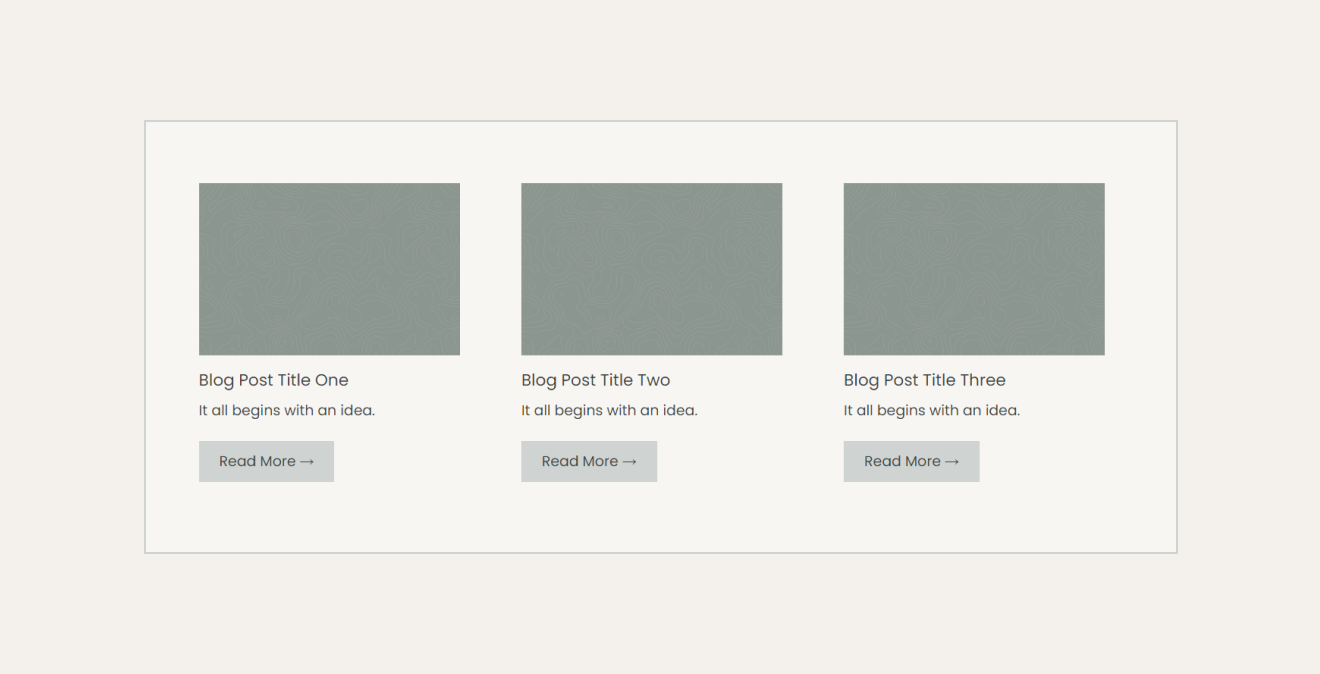This screenshot has width=1320, height=674.
Task: Click the arrow icon in second Read More button
Action: (x=632, y=461)
